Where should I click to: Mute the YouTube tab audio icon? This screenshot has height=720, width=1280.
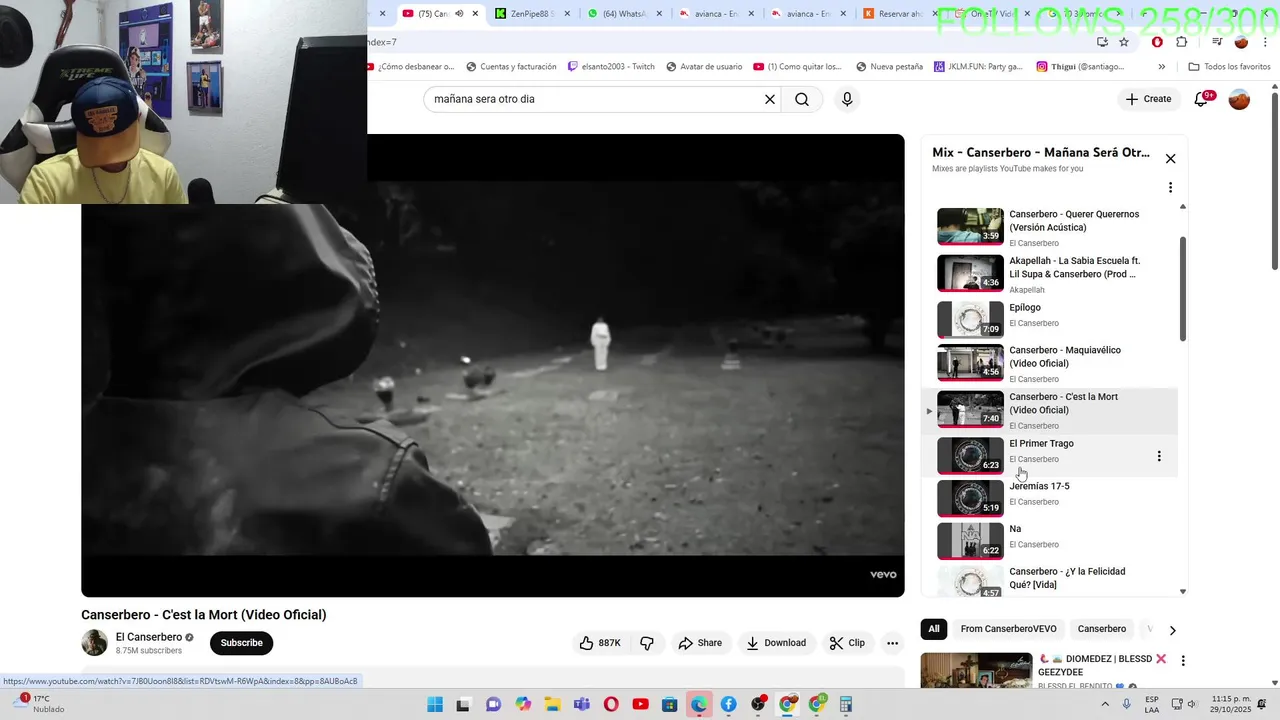[459, 14]
